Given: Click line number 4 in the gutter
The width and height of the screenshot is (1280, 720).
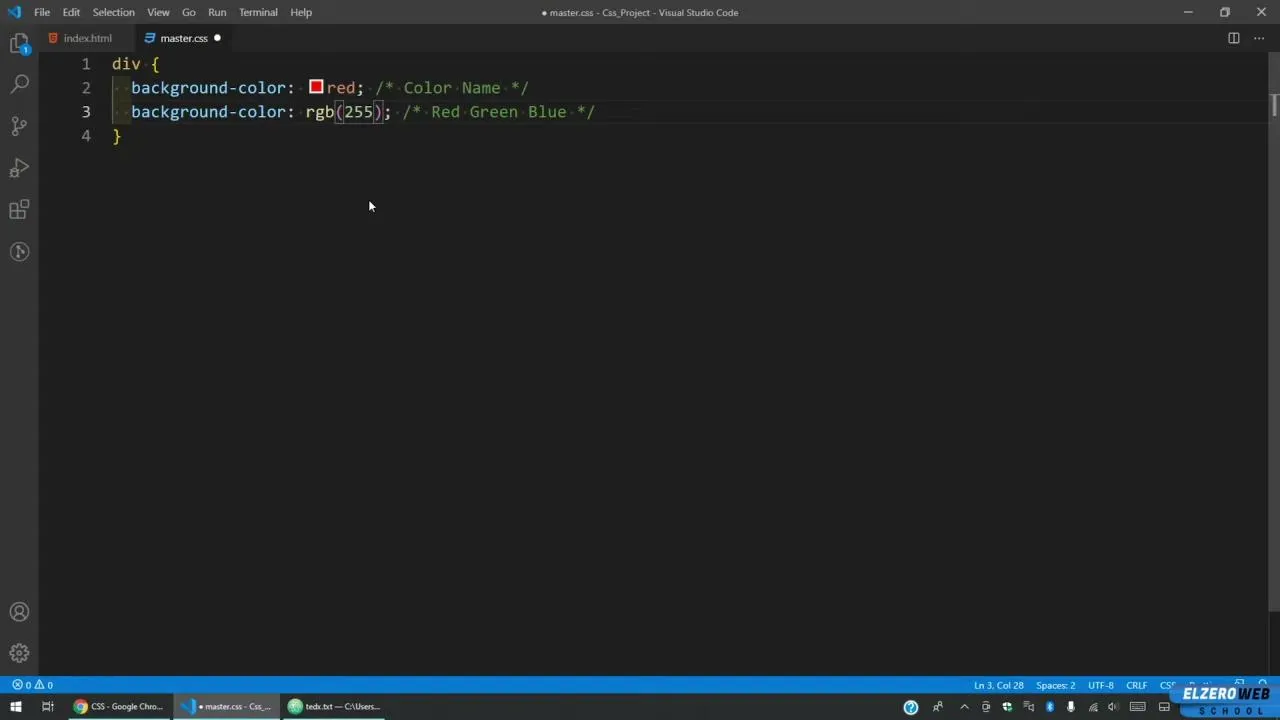Looking at the screenshot, I should [x=86, y=136].
